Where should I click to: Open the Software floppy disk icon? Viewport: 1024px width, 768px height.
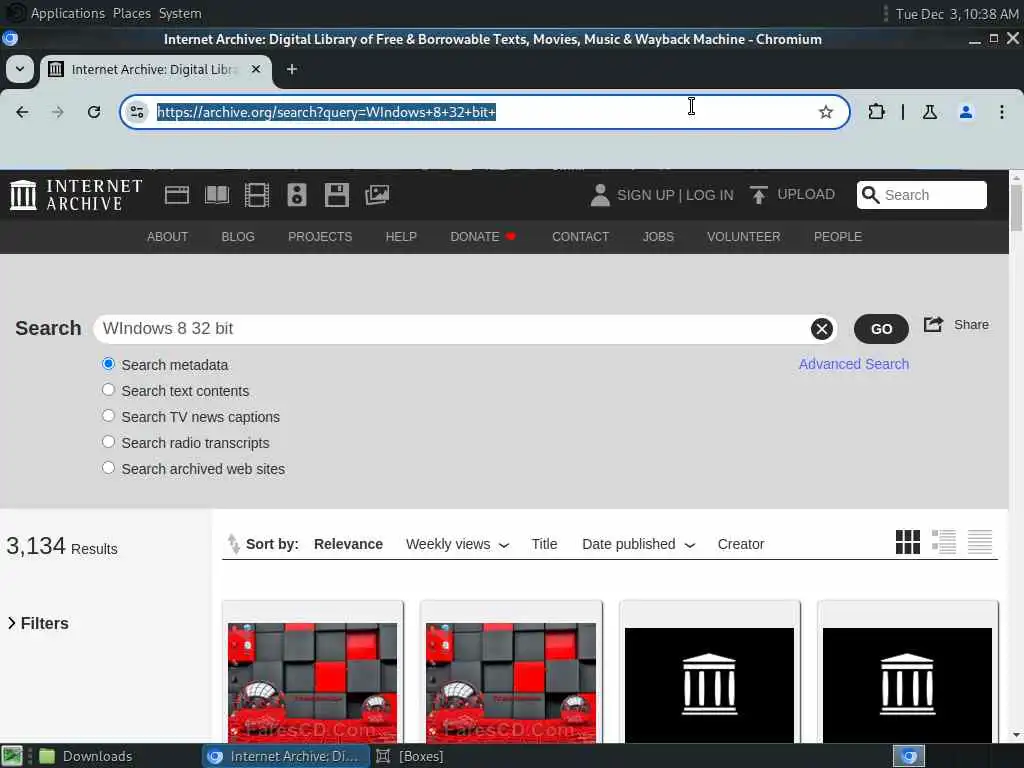[336, 195]
